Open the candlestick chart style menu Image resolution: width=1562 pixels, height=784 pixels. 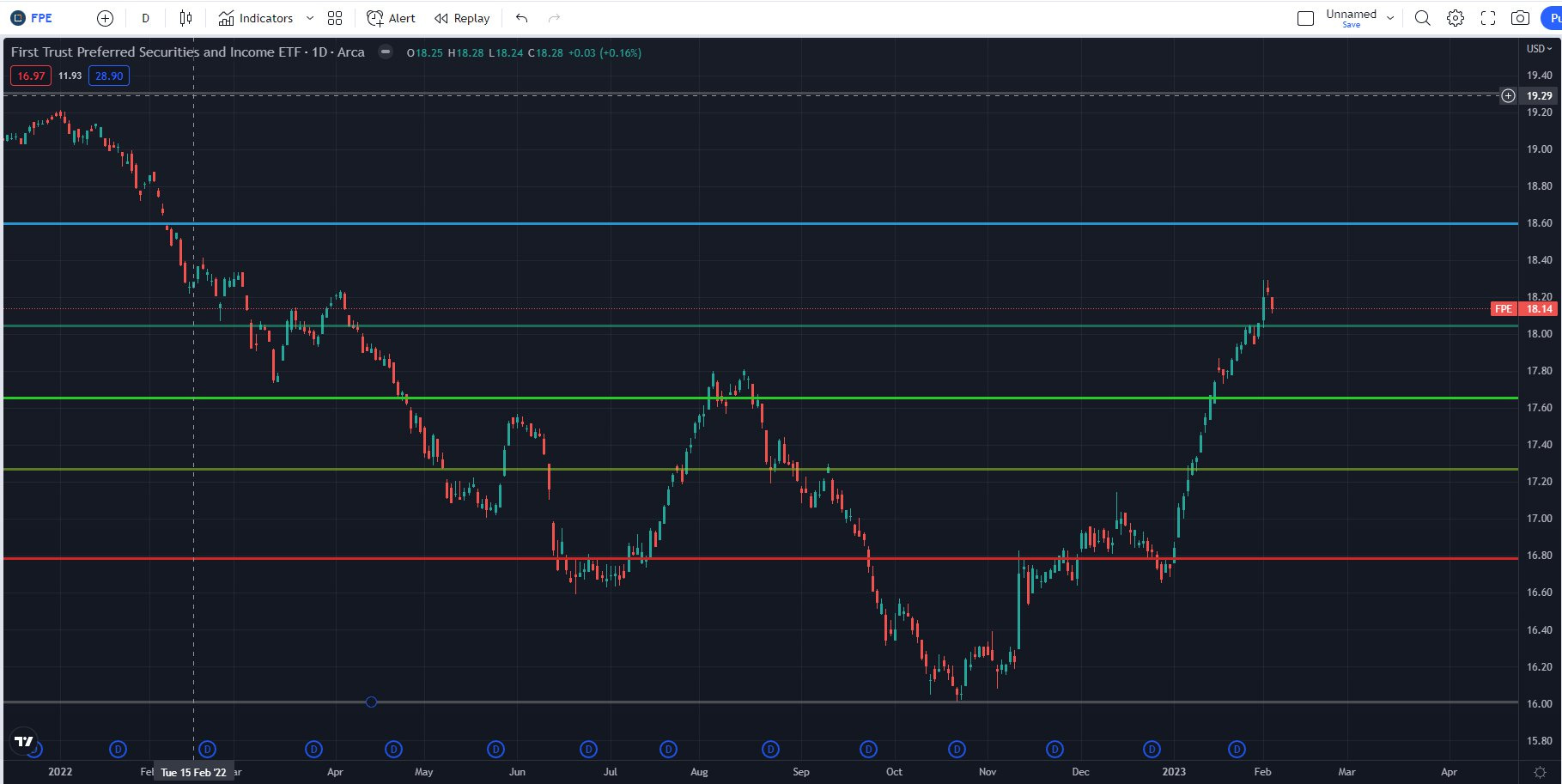185,18
